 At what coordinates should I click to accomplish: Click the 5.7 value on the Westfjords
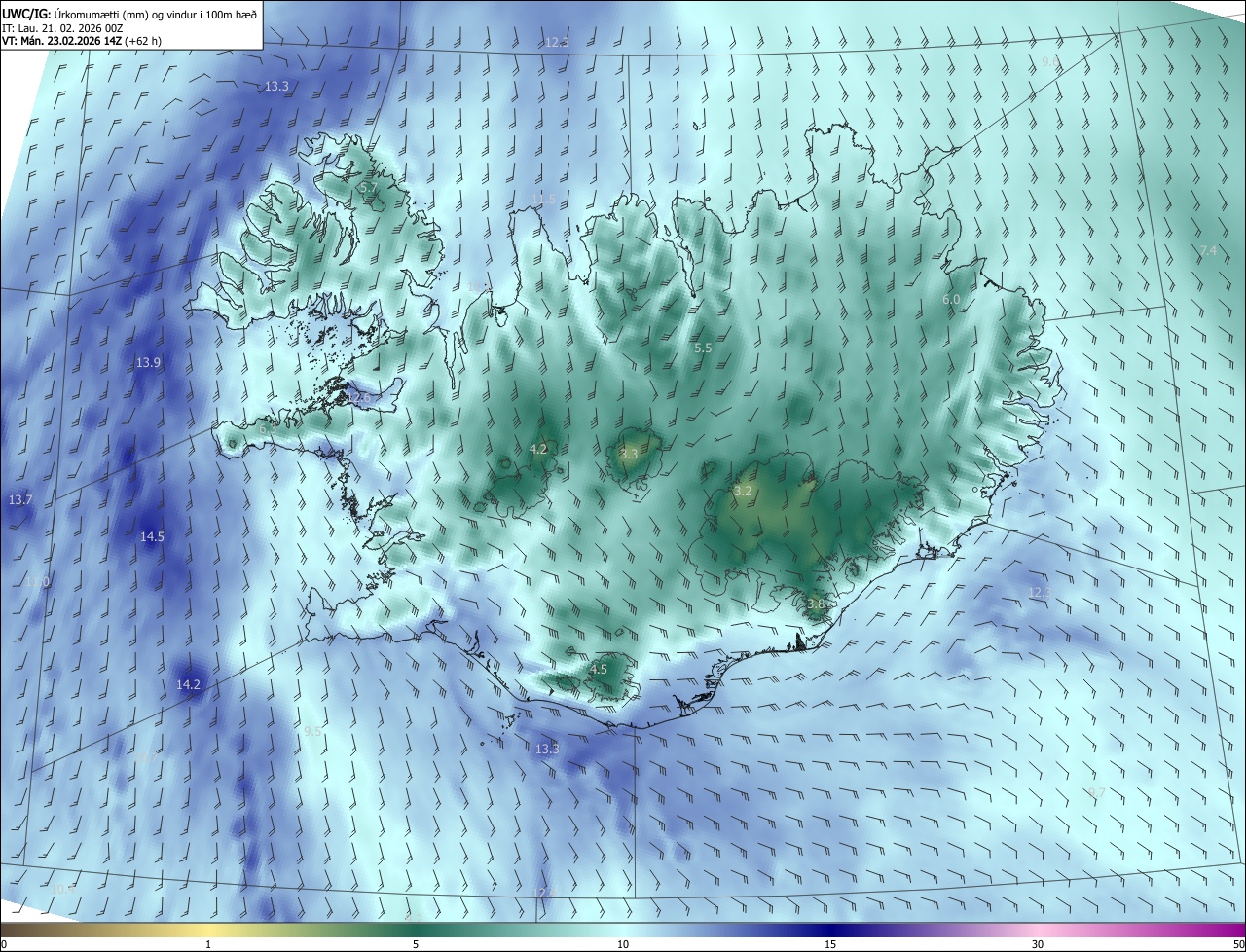point(368,186)
